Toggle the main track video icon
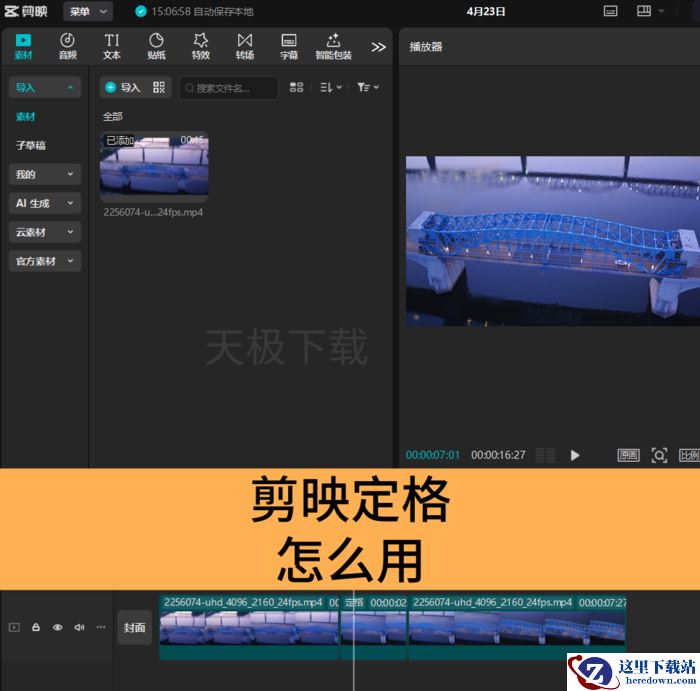Viewport: 700px width, 691px height. tap(14, 627)
